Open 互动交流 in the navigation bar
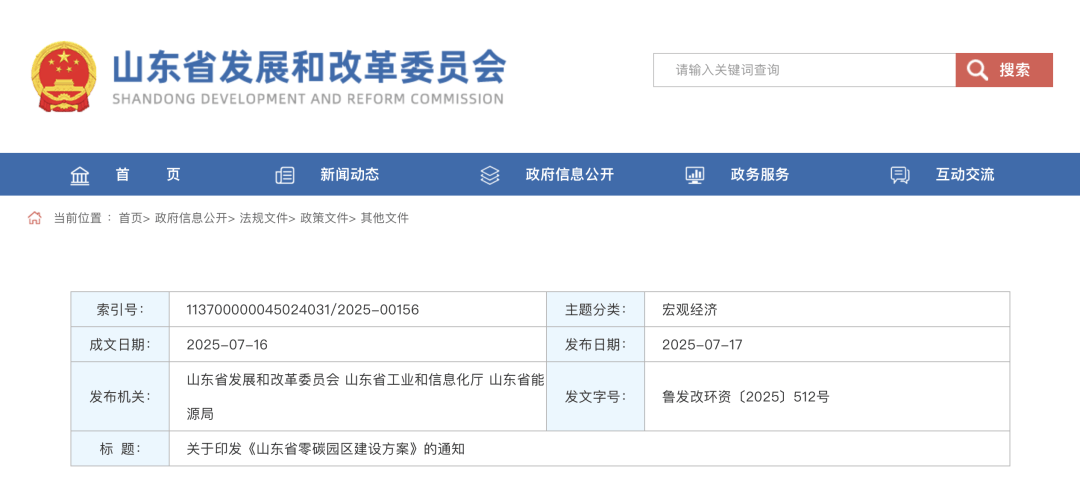The width and height of the screenshot is (1080, 492). 965,175
